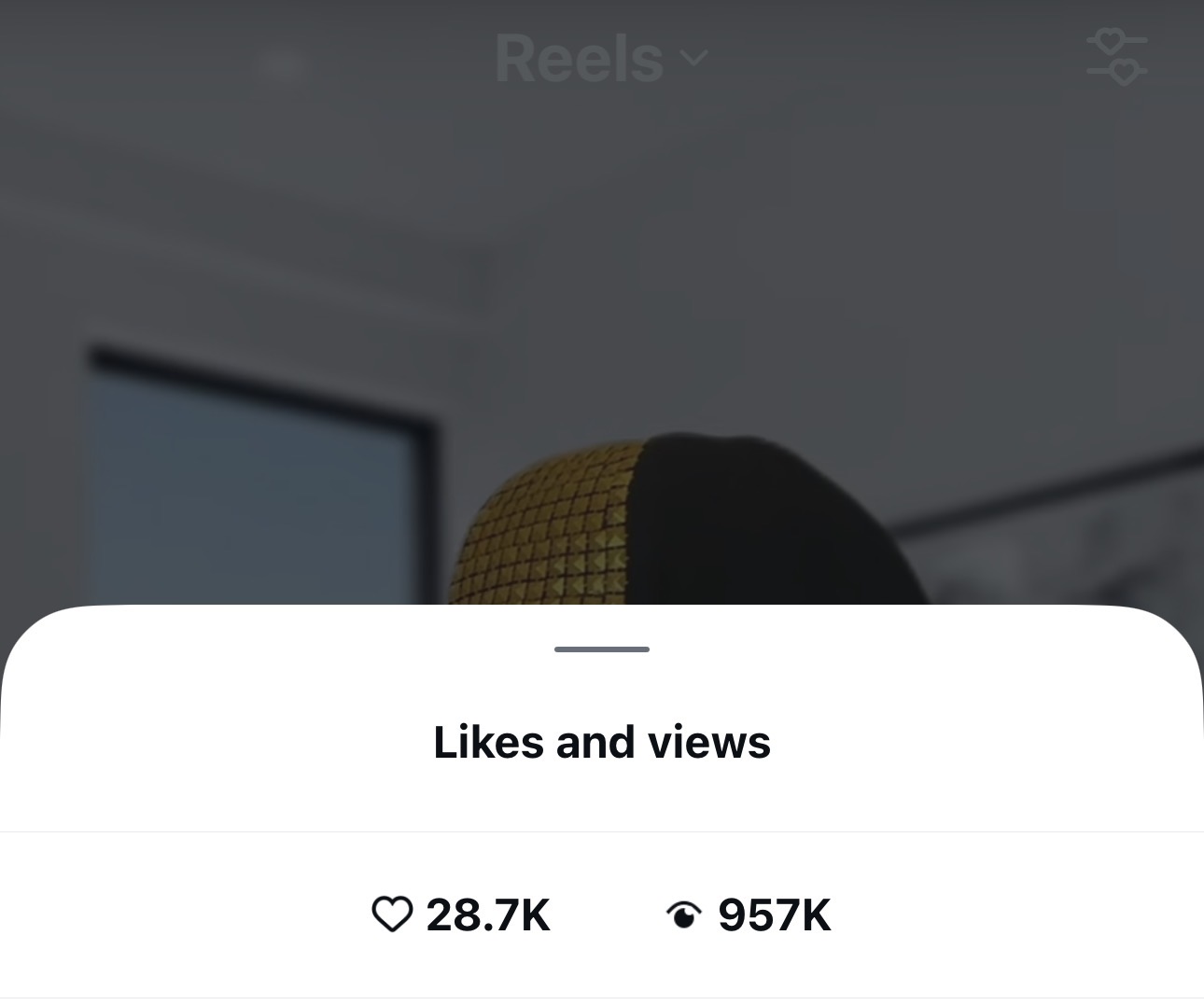Open the heart sliders preferences icon
This screenshot has width=1204, height=1005.
tap(1117, 58)
